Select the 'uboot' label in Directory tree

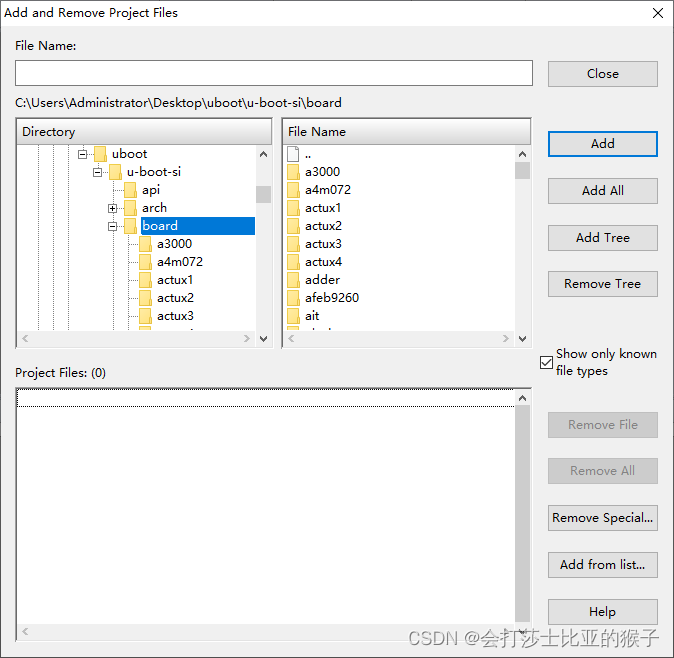point(129,154)
